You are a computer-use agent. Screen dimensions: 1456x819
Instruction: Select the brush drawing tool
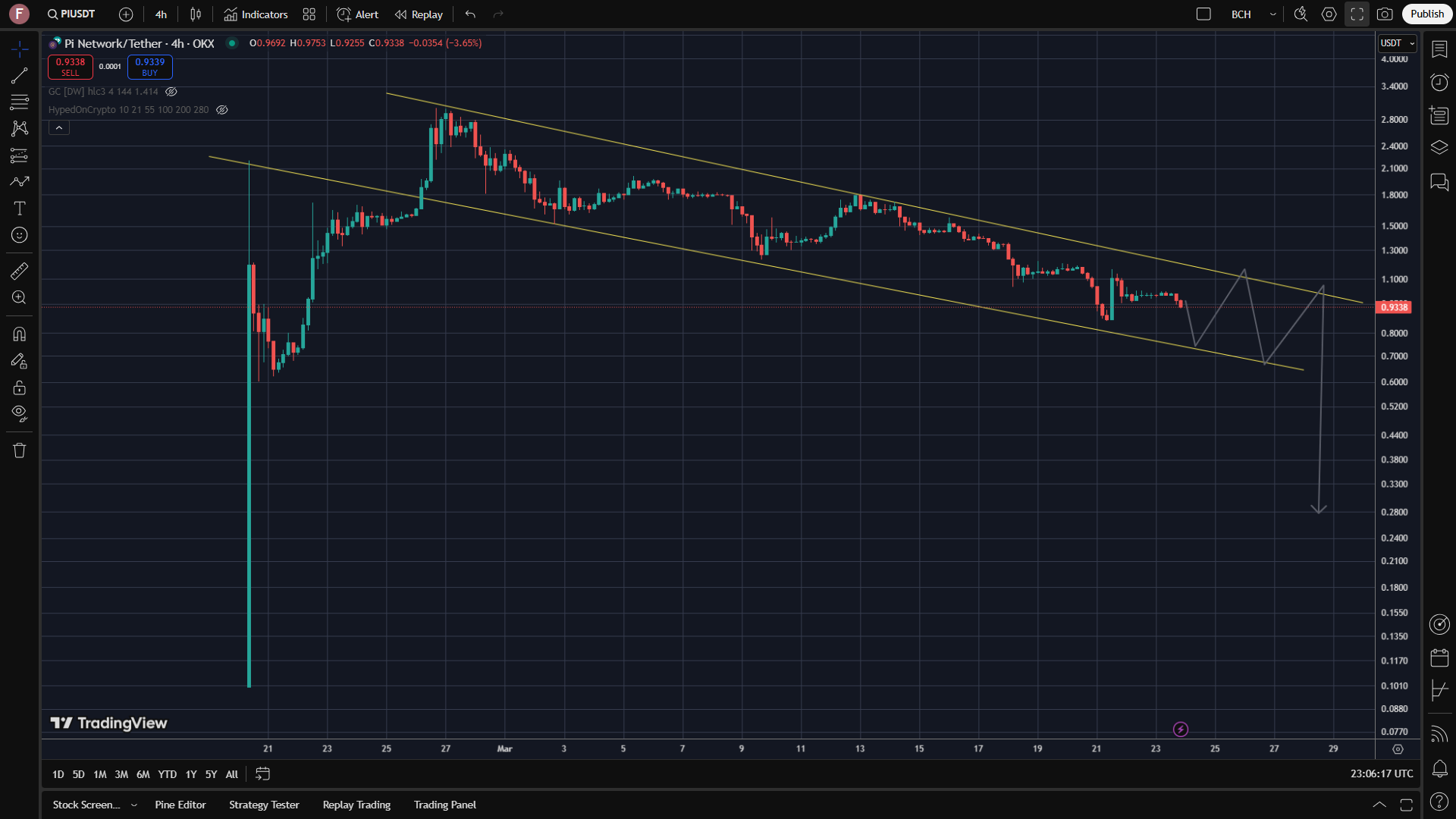click(x=20, y=182)
